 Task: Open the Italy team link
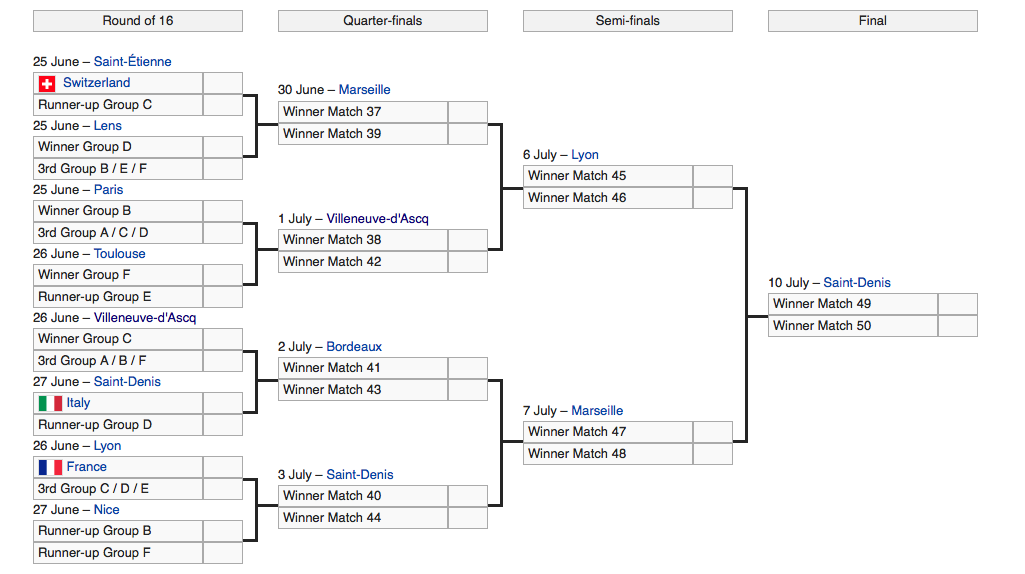tap(78, 403)
